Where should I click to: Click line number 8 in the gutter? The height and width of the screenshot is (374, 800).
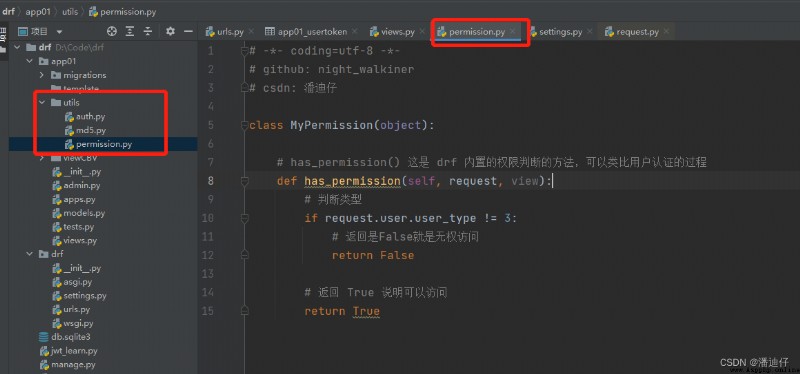(x=211, y=181)
